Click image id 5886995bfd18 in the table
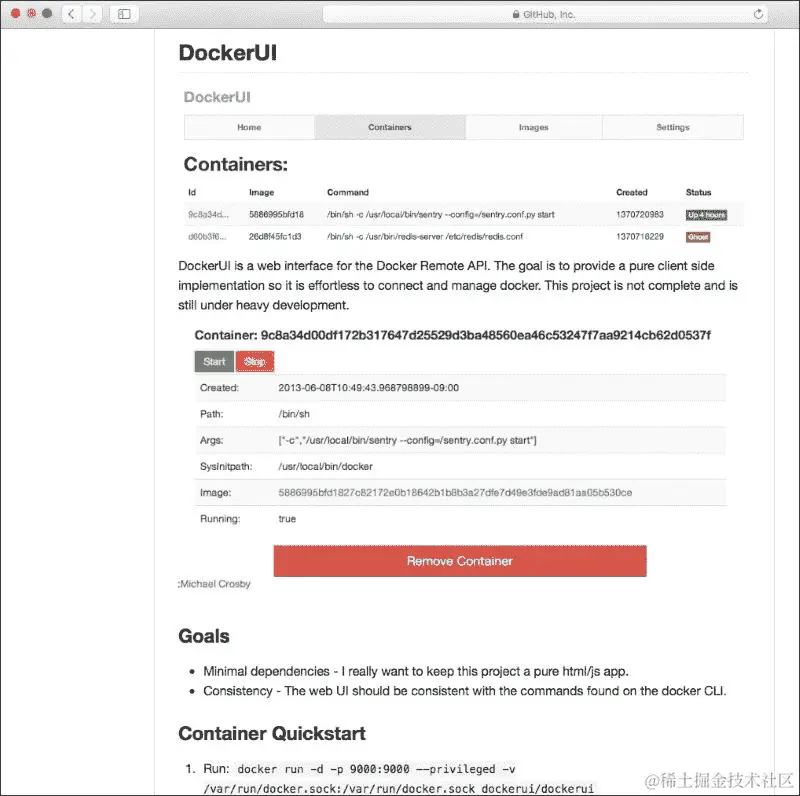The height and width of the screenshot is (796, 800). click(276, 214)
